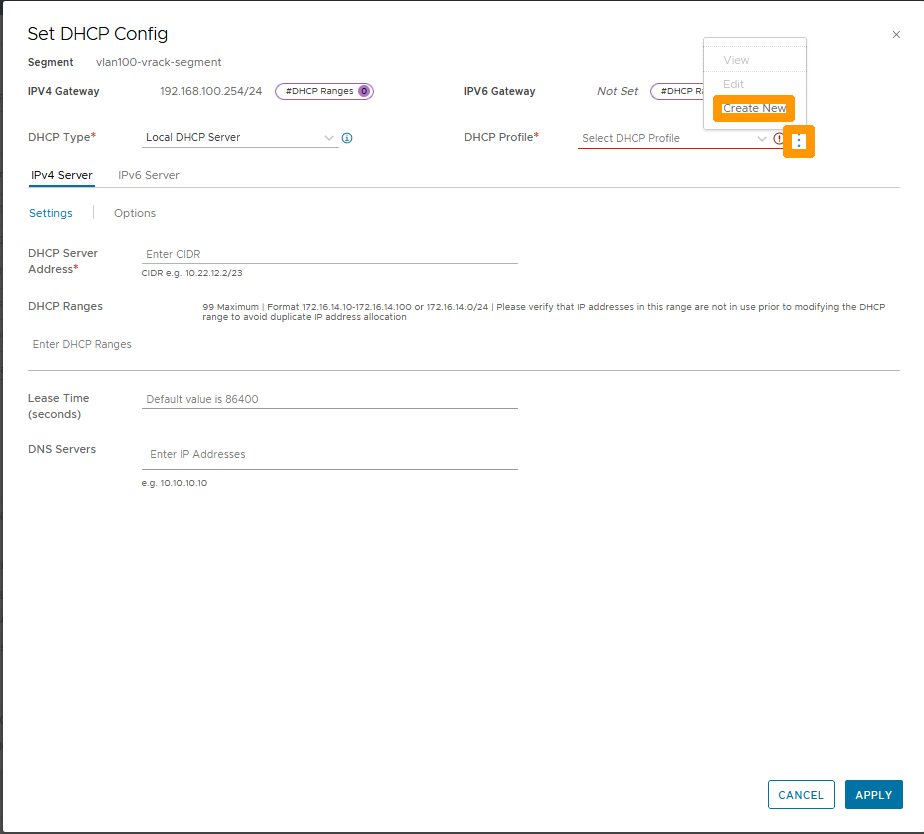Click the Apply button
The width and height of the screenshot is (924, 834).
pyautogui.click(x=873, y=794)
